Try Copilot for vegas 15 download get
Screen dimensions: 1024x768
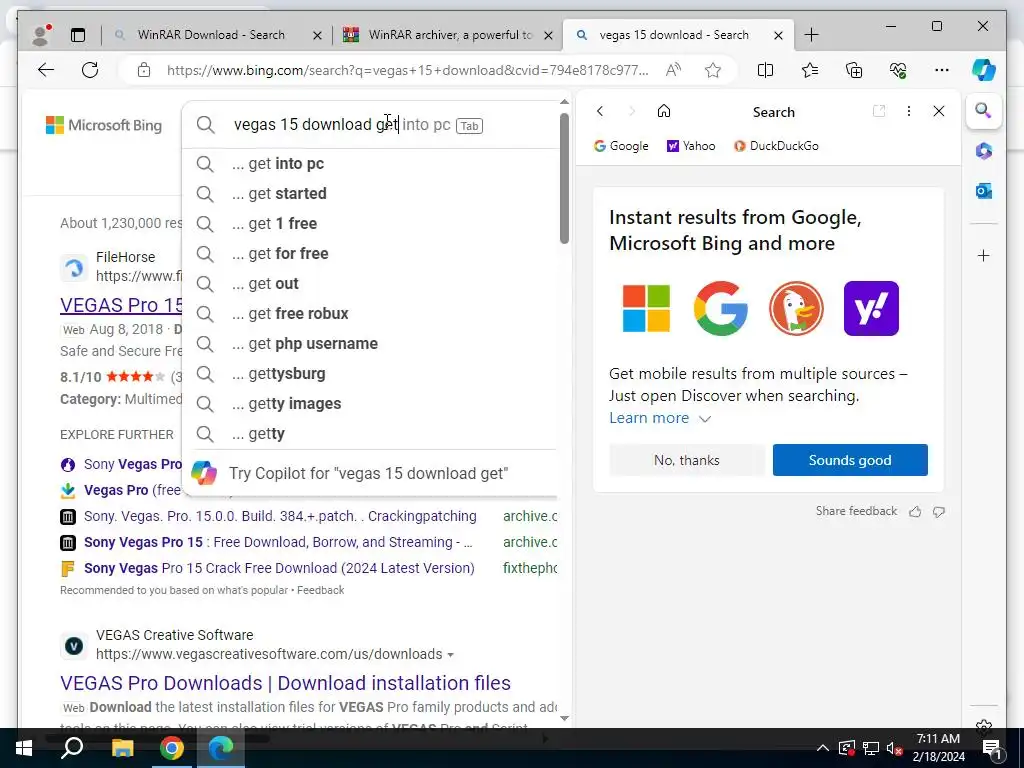[x=371, y=473]
